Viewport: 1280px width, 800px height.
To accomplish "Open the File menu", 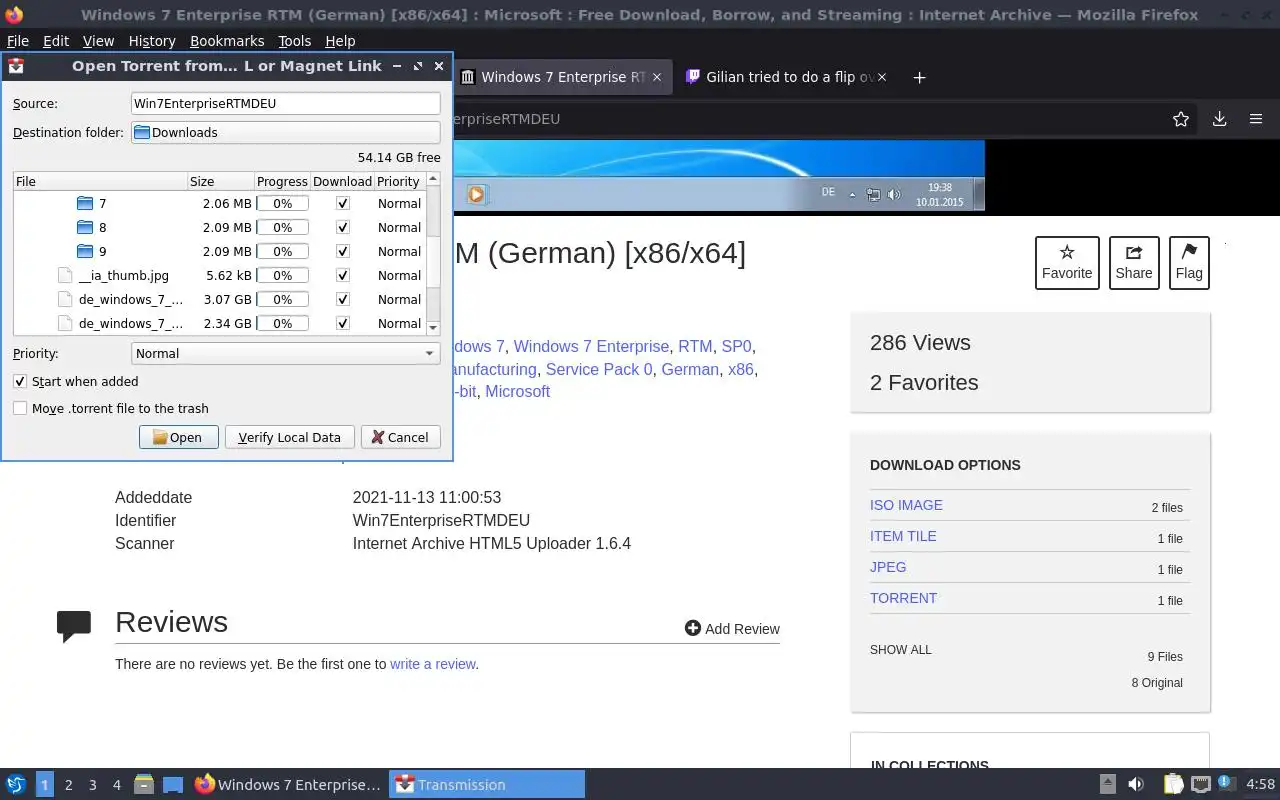I will pyautogui.click(x=18, y=41).
